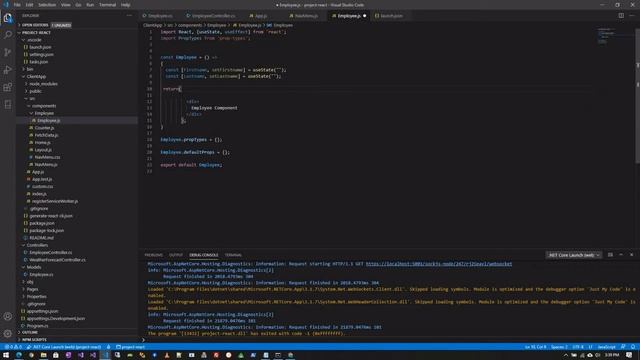Click the unsaved dot on Employee.js tab
640x360 pixels.
364,16
